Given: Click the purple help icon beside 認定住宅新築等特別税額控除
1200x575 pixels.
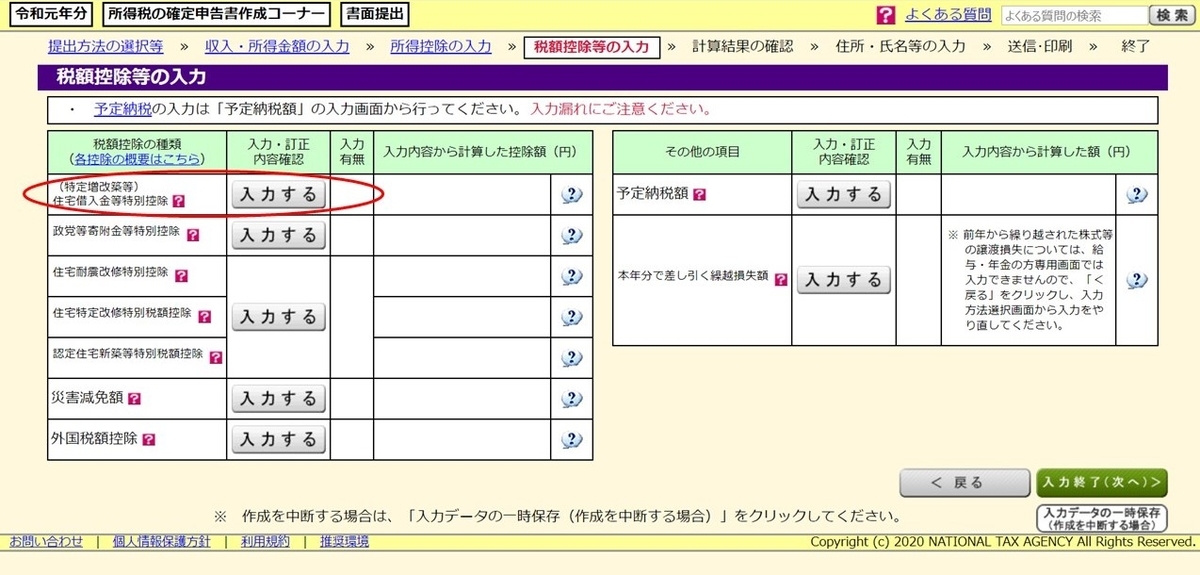Looking at the screenshot, I should 216,357.
